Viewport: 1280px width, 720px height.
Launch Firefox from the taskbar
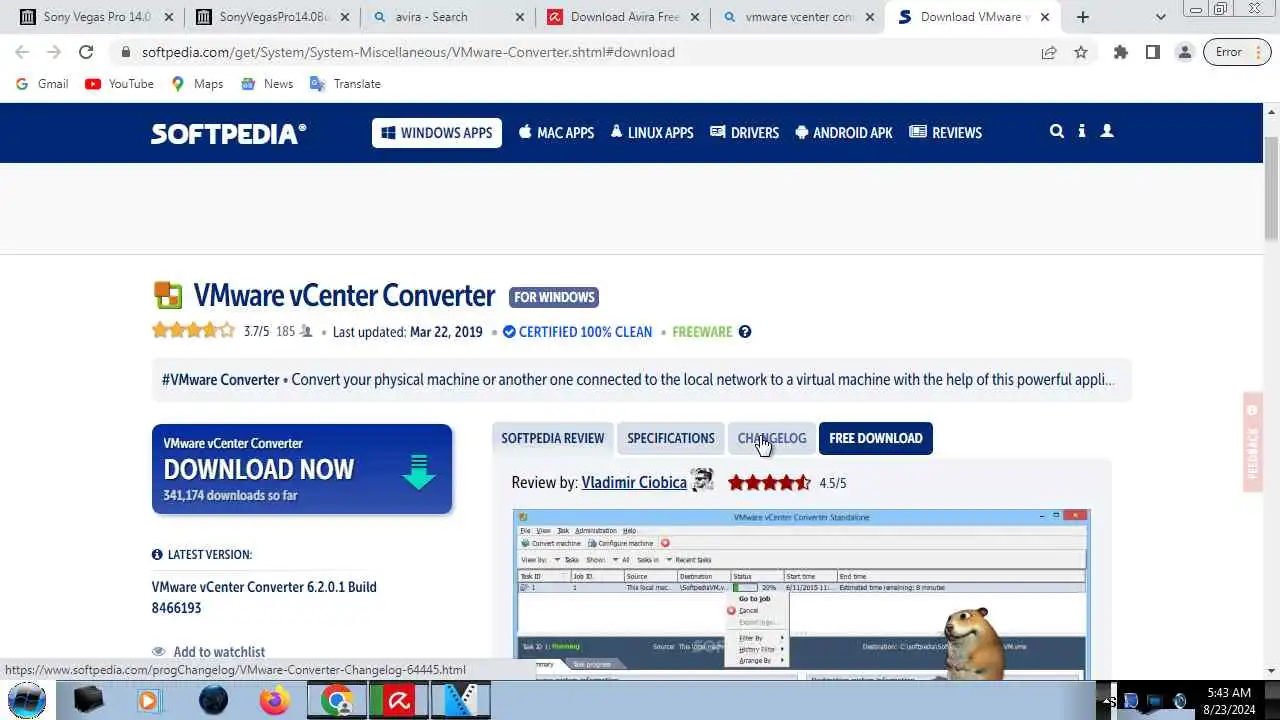click(274, 699)
